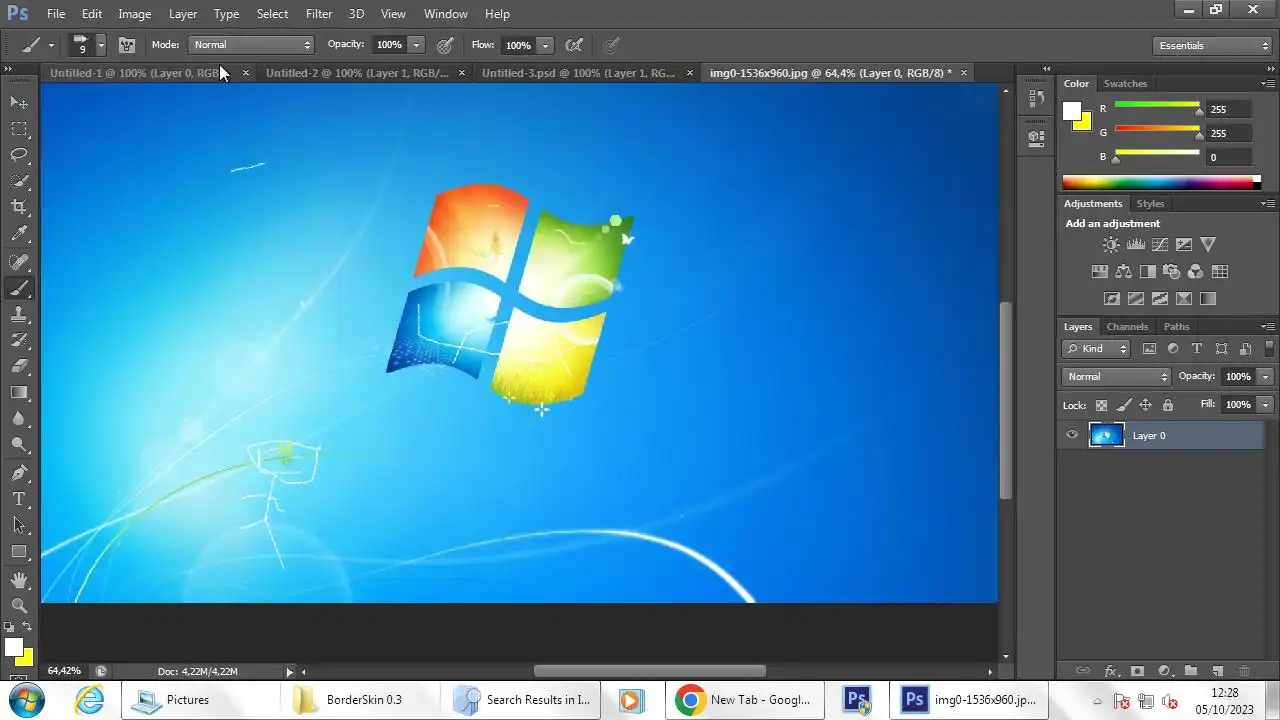Toggle lock image pixels
The width and height of the screenshot is (1280, 720).
(x=1123, y=405)
